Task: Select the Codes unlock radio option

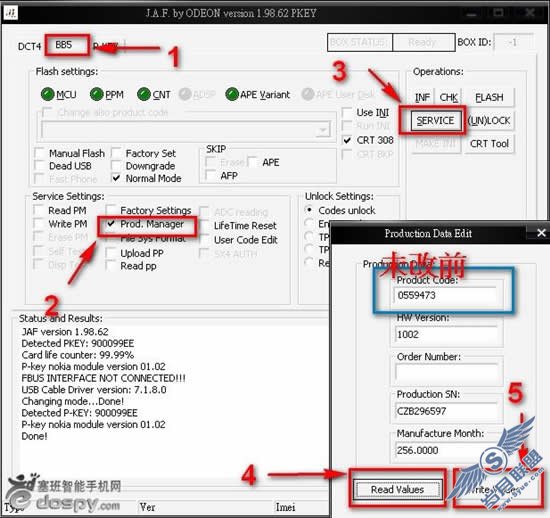Action: pos(309,210)
